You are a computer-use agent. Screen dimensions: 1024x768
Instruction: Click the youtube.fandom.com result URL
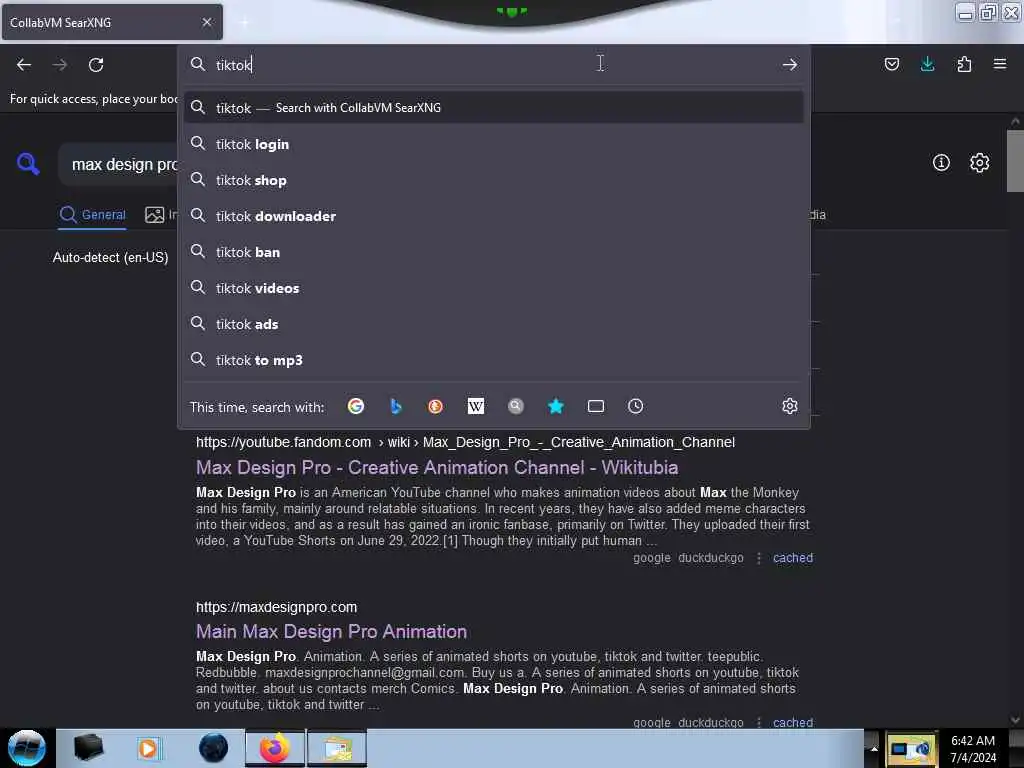pyautogui.click(x=465, y=442)
